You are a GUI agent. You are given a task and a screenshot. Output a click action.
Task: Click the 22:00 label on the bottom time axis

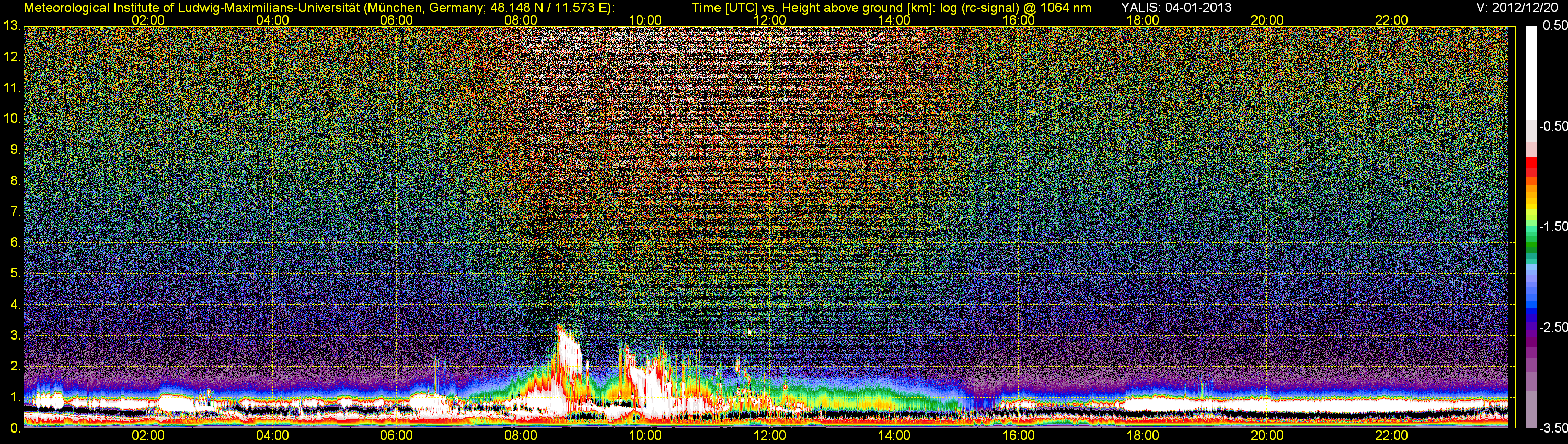click(1391, 436)
